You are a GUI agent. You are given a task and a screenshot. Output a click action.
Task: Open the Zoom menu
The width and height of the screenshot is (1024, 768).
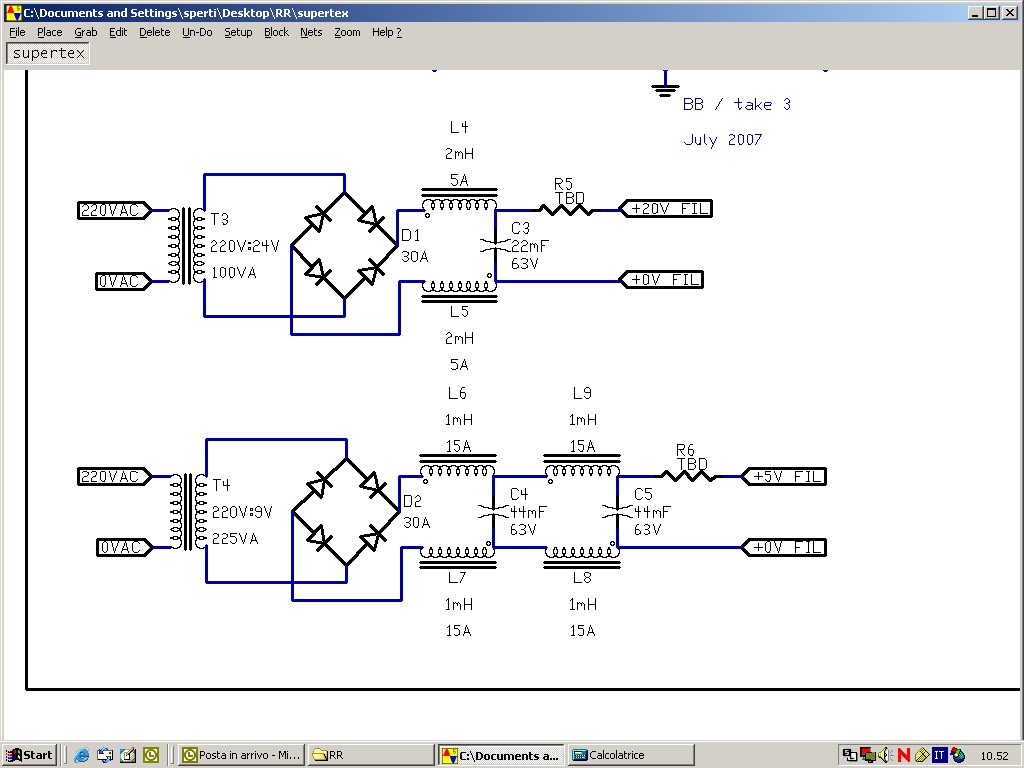(x=347, y=32)
